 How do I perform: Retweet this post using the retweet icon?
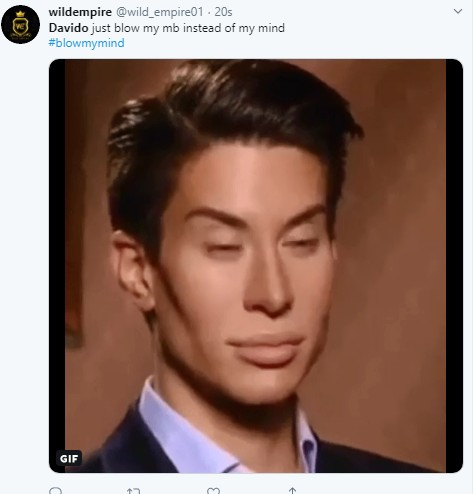tap(133, 491)
